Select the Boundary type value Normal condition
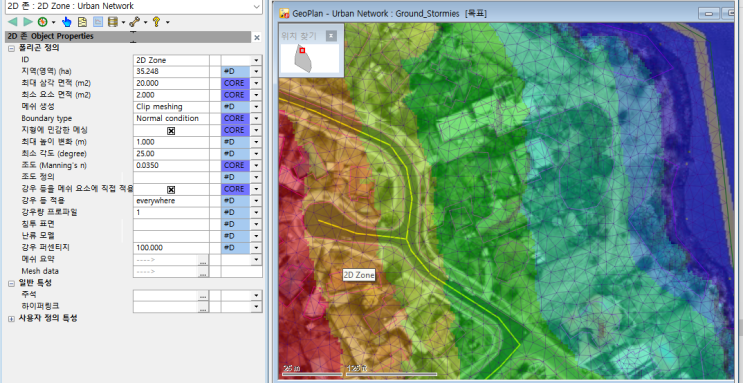 click(171, 119)
